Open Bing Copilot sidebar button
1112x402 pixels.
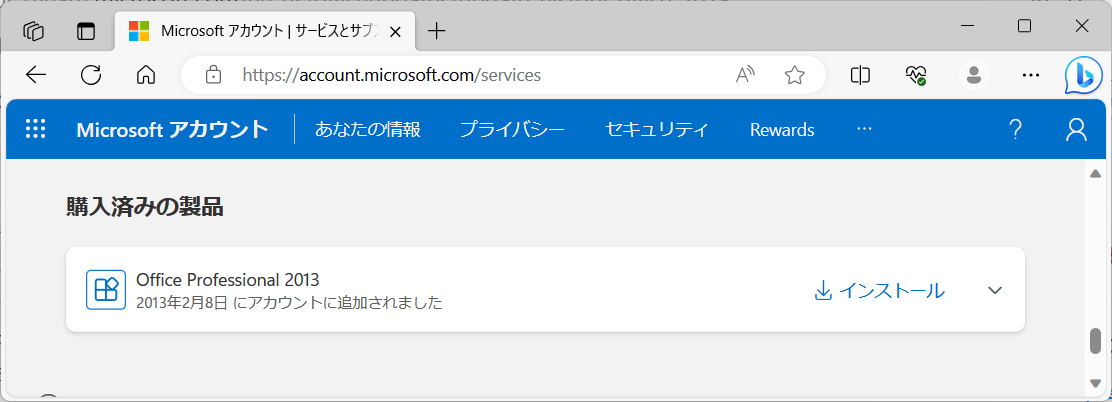(1084, 75)
